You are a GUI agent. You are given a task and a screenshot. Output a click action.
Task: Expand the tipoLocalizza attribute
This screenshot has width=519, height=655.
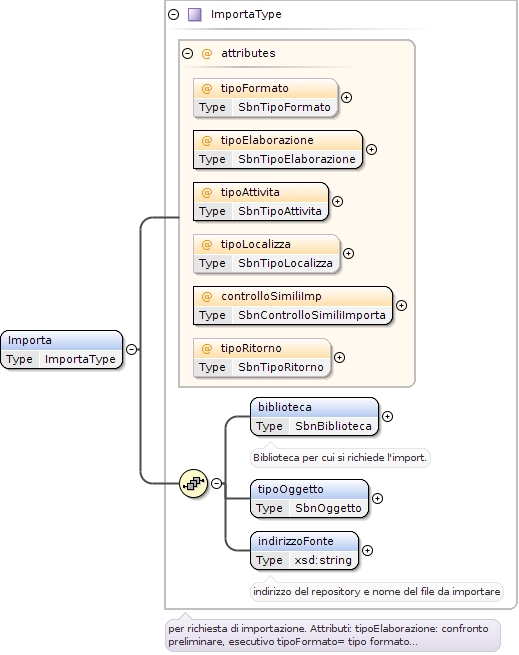(x=349, y=254)
